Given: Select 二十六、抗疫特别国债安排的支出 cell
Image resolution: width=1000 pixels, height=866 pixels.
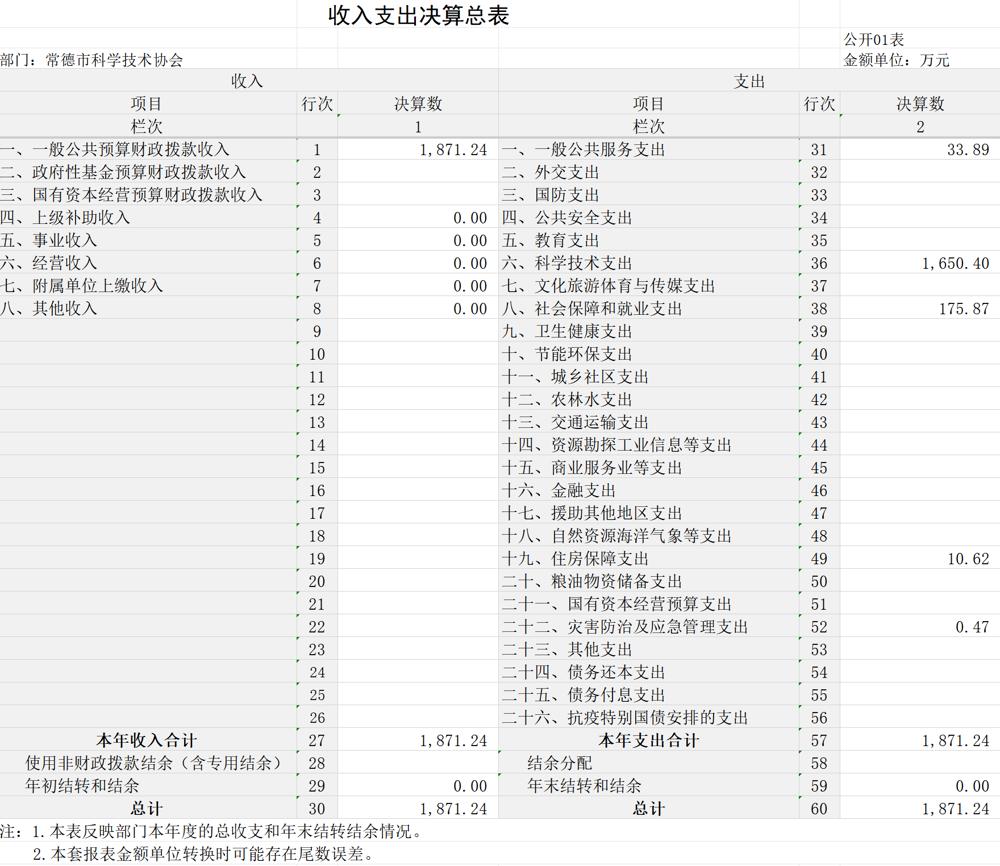Looking at the screenshot, I should click(649, 718).
